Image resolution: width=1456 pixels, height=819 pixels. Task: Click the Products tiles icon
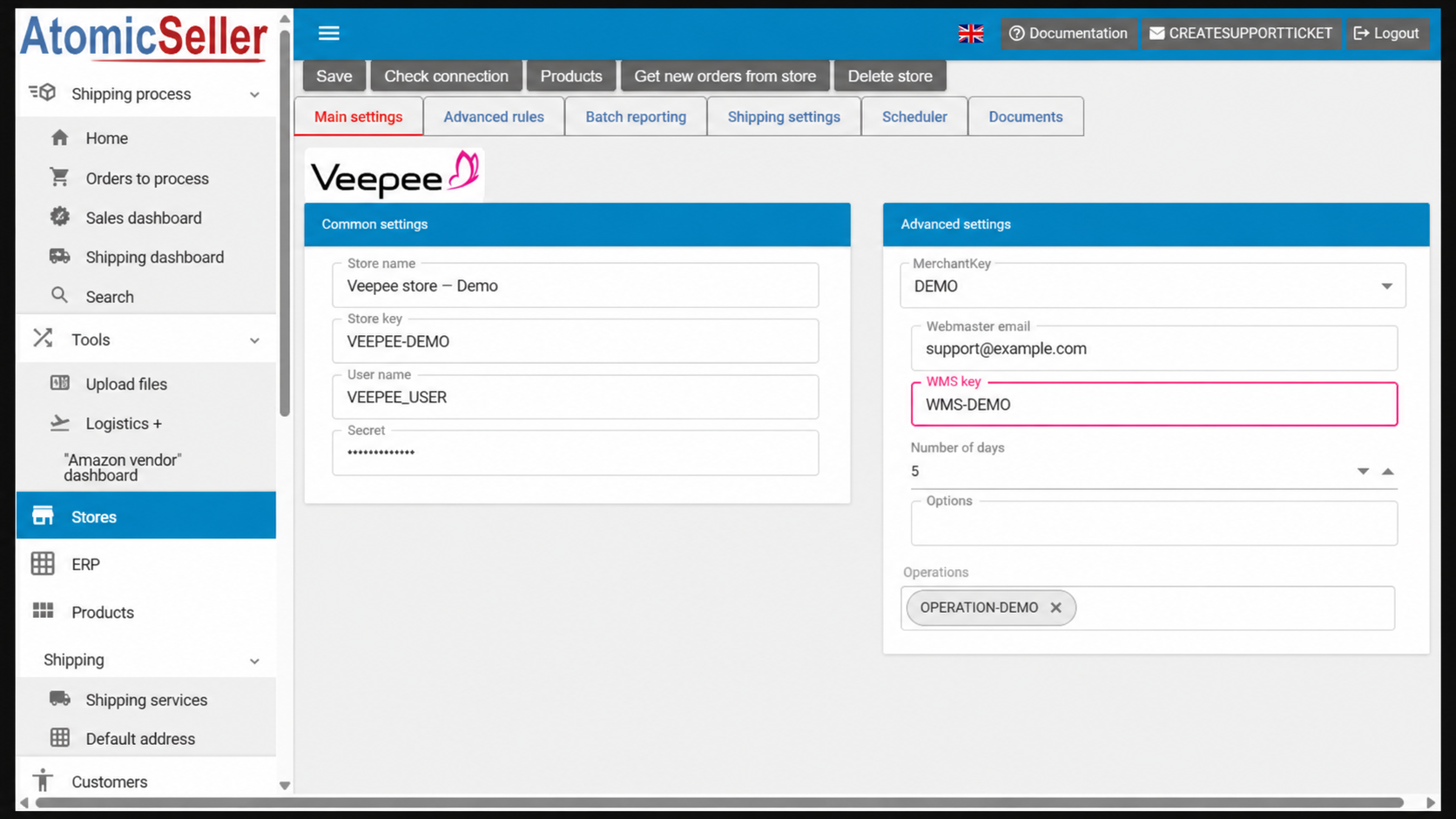coord(43,611)
